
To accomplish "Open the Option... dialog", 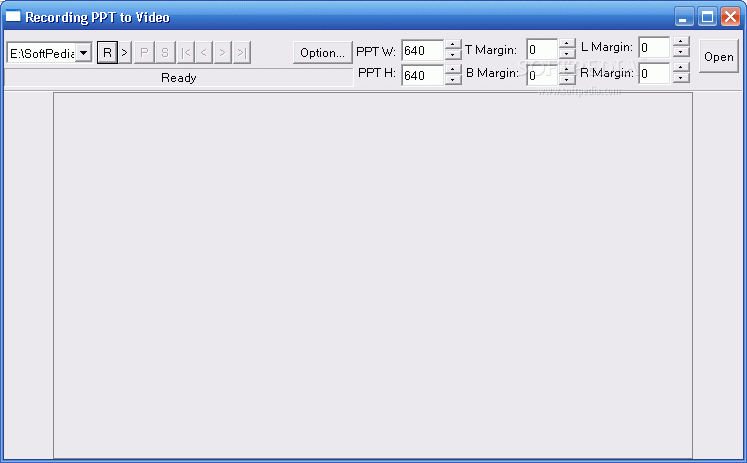I will pos(323,52).
